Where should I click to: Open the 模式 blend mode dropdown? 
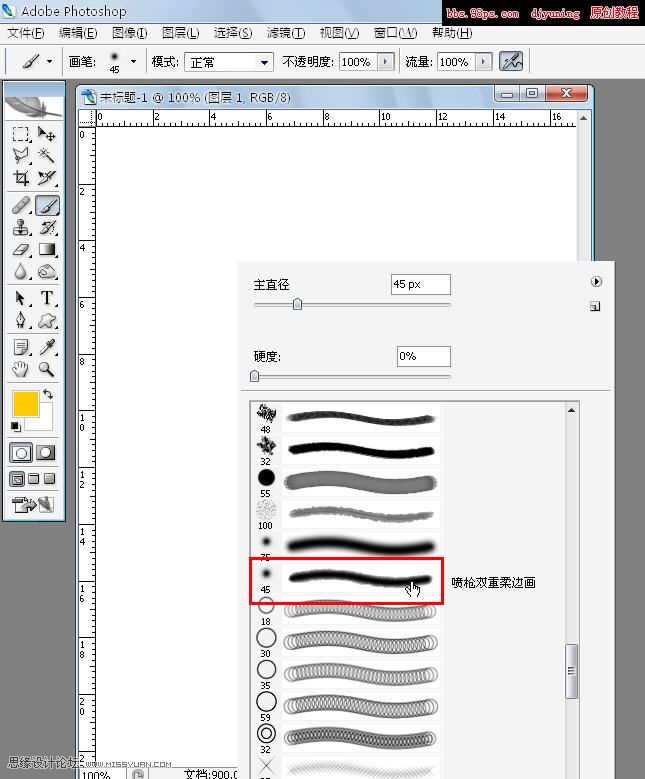tap(264, 63)
